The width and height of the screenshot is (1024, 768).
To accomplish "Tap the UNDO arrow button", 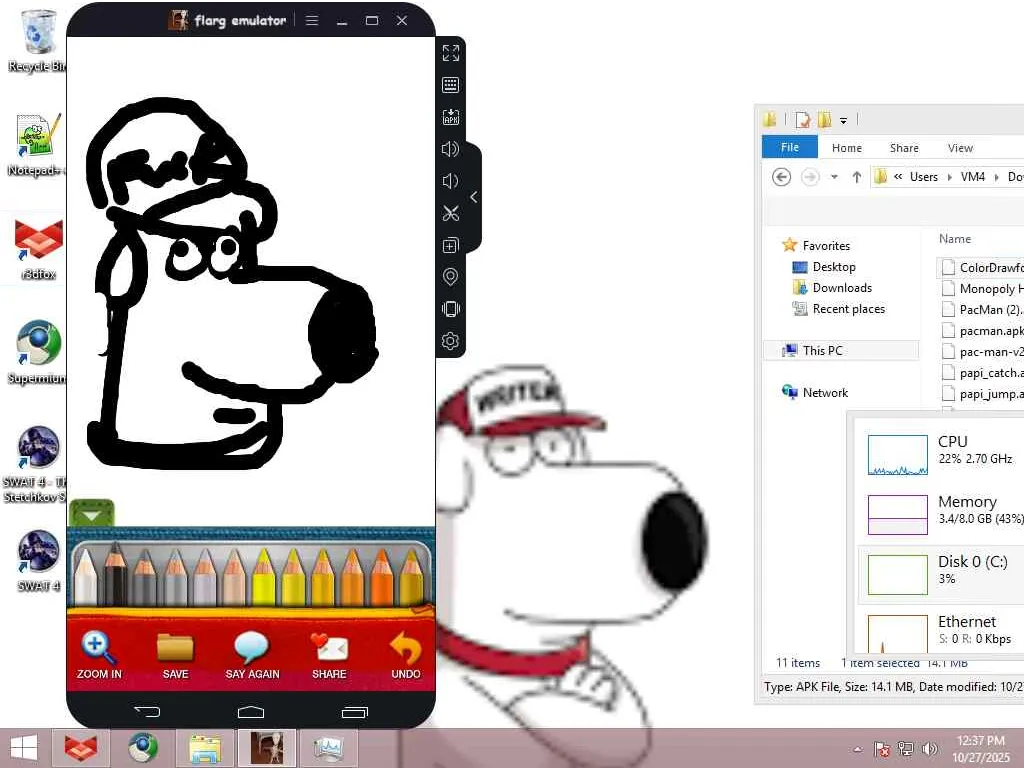I will pyautogui.click(x=406, y=656).
